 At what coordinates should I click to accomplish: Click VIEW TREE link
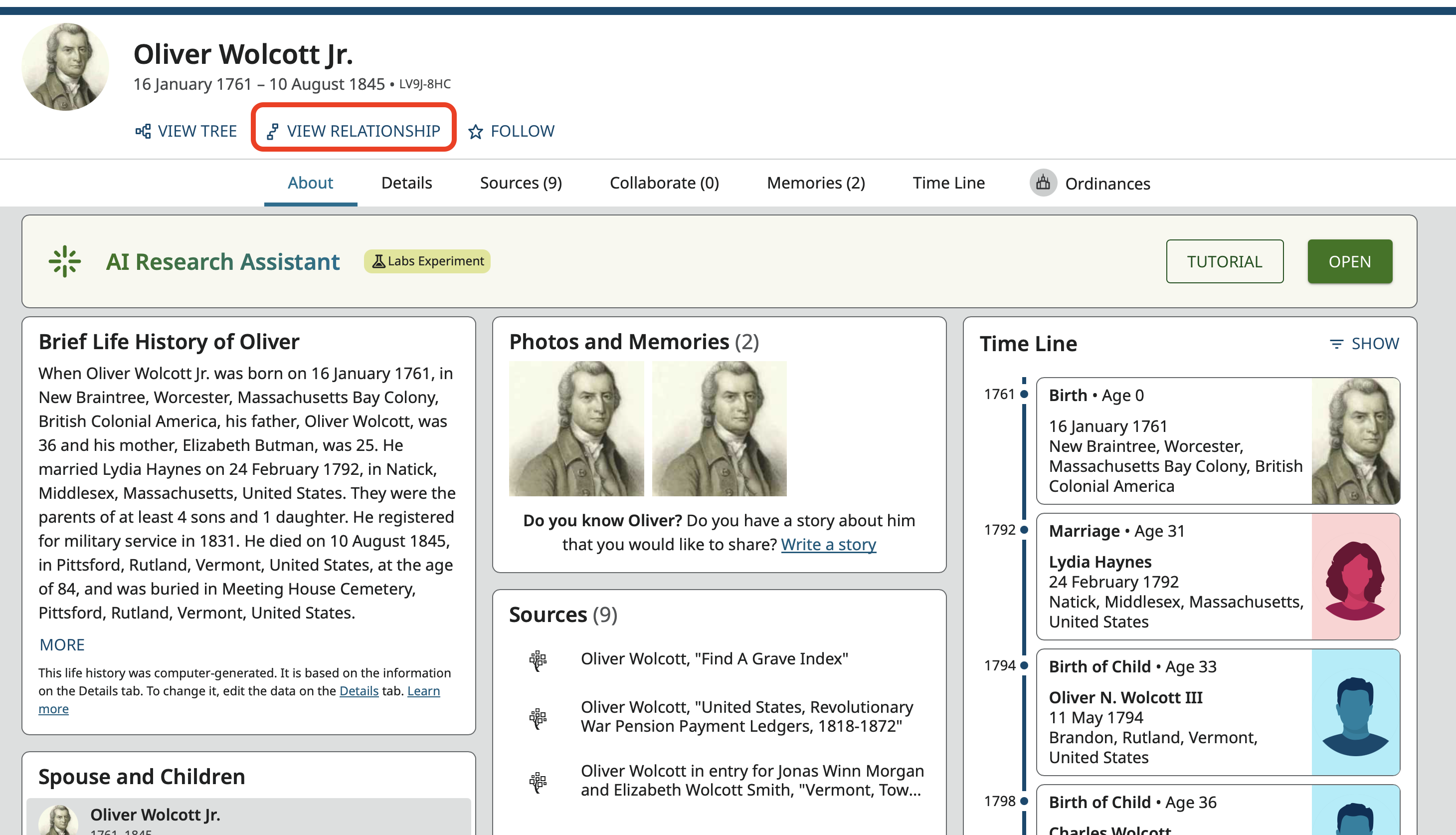(x=185, y=131)
